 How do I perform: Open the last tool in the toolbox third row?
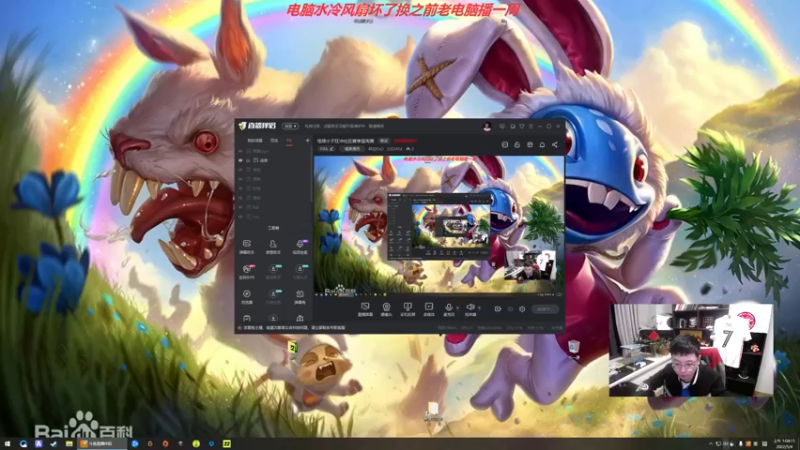(x=300, y=296)
